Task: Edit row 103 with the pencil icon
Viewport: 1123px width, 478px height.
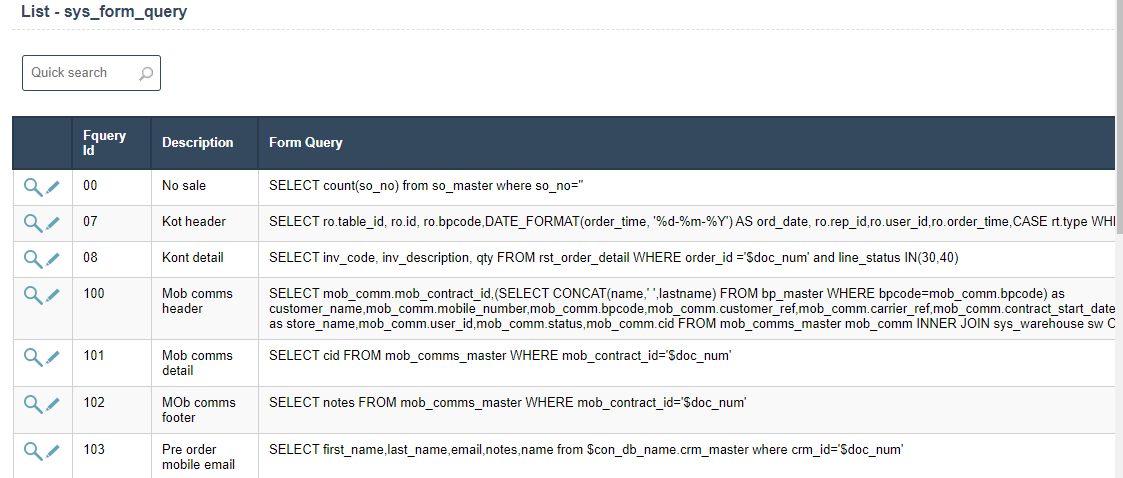Action: click(53, 451)
